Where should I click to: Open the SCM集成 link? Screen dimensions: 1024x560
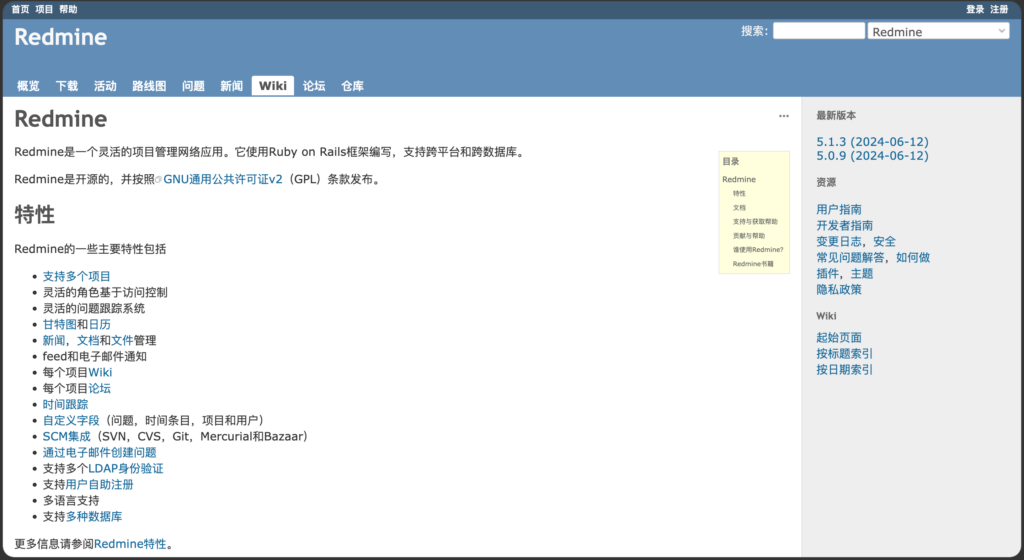click(x=67, y=436)
